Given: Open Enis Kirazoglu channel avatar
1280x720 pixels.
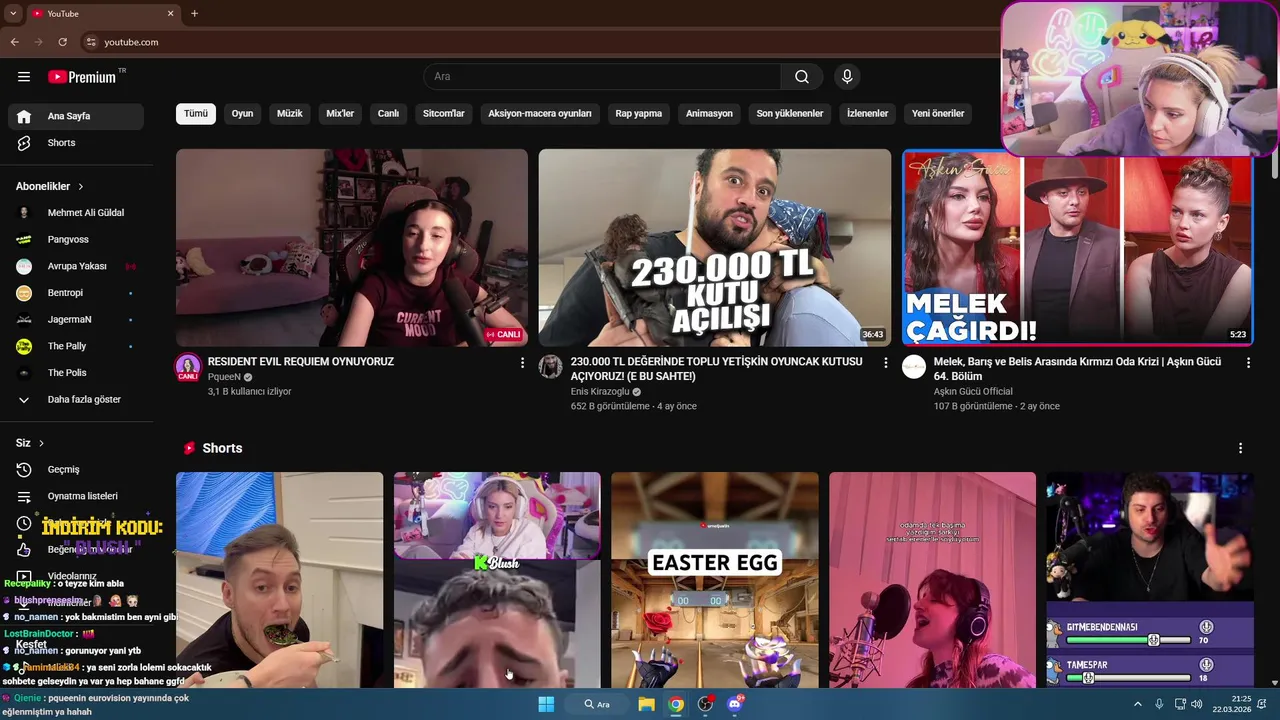Looking at the screenshot, I should coord(550,367).
